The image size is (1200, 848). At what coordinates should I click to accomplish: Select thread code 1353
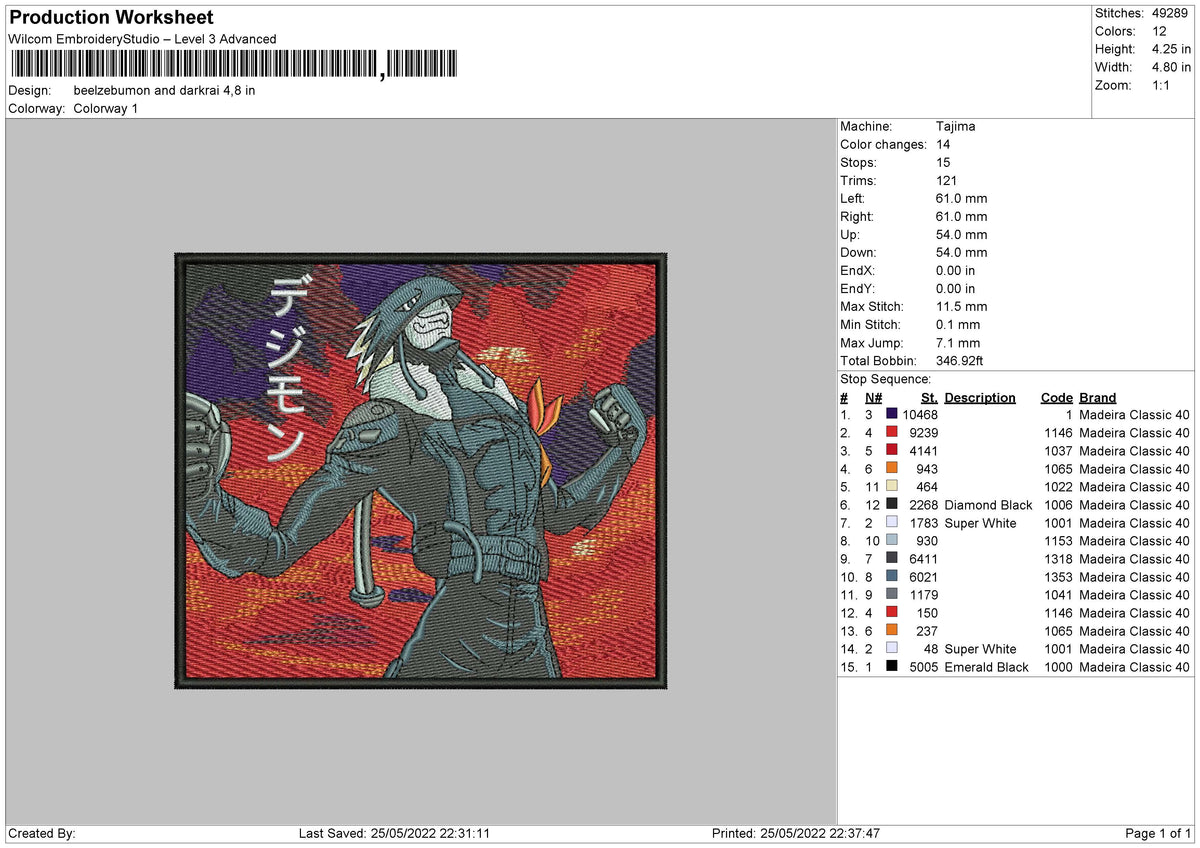(x=1056, y=576)
